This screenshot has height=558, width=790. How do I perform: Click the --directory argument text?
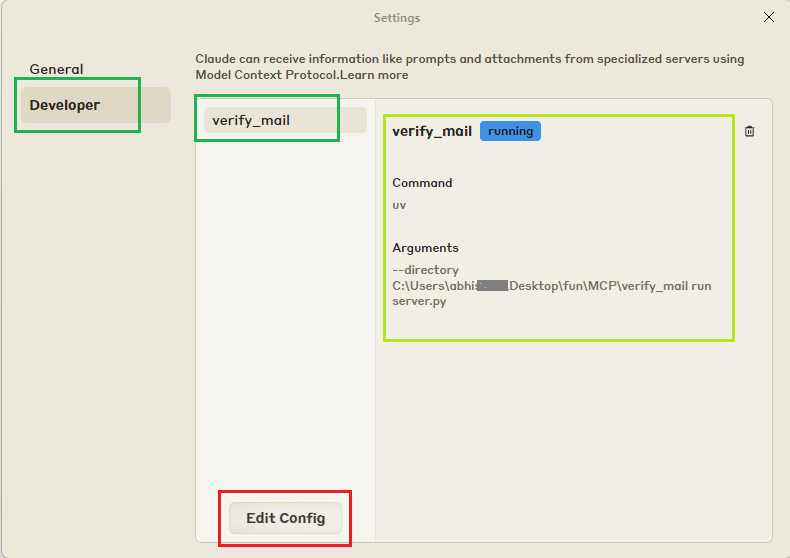425,270
